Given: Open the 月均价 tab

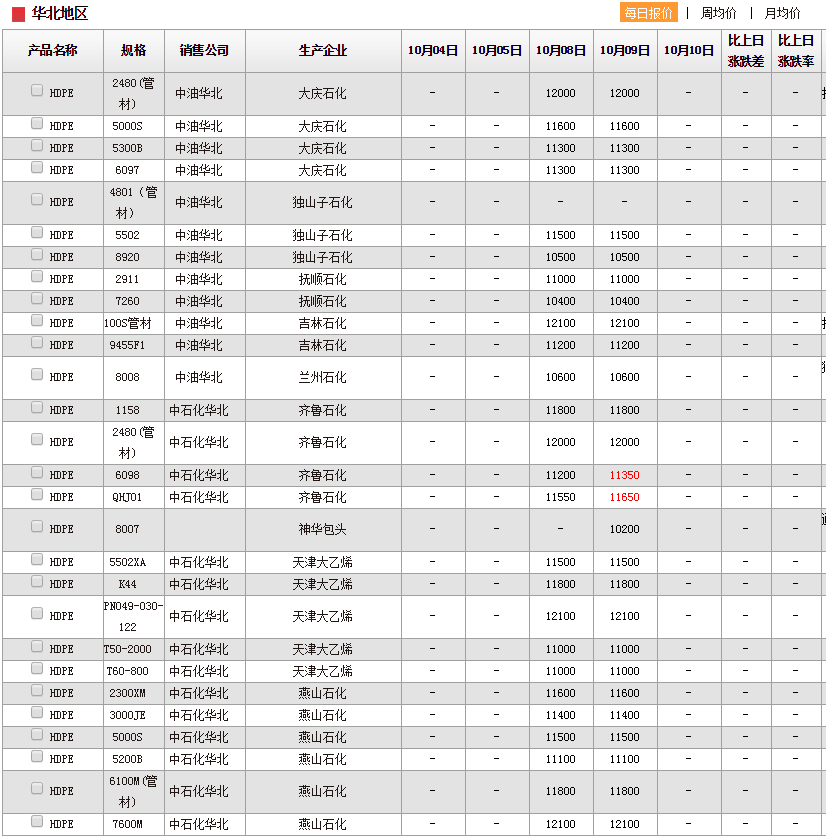Looking at the screenshot, I should 782,13.
